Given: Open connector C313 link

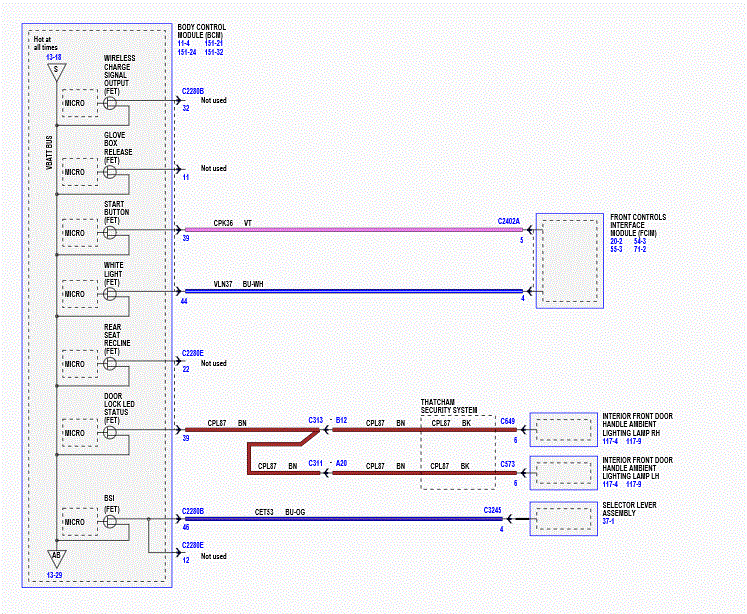Looking at the screenshot, I should tap(316, 420).
